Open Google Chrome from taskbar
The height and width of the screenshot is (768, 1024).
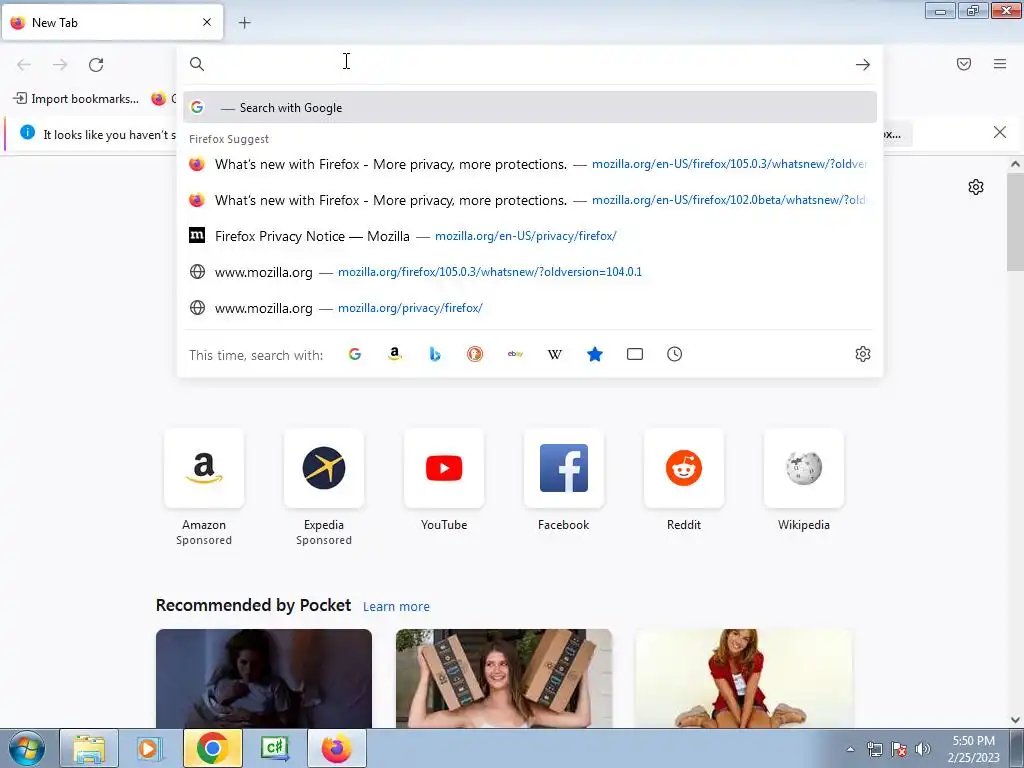coord(212,748)
